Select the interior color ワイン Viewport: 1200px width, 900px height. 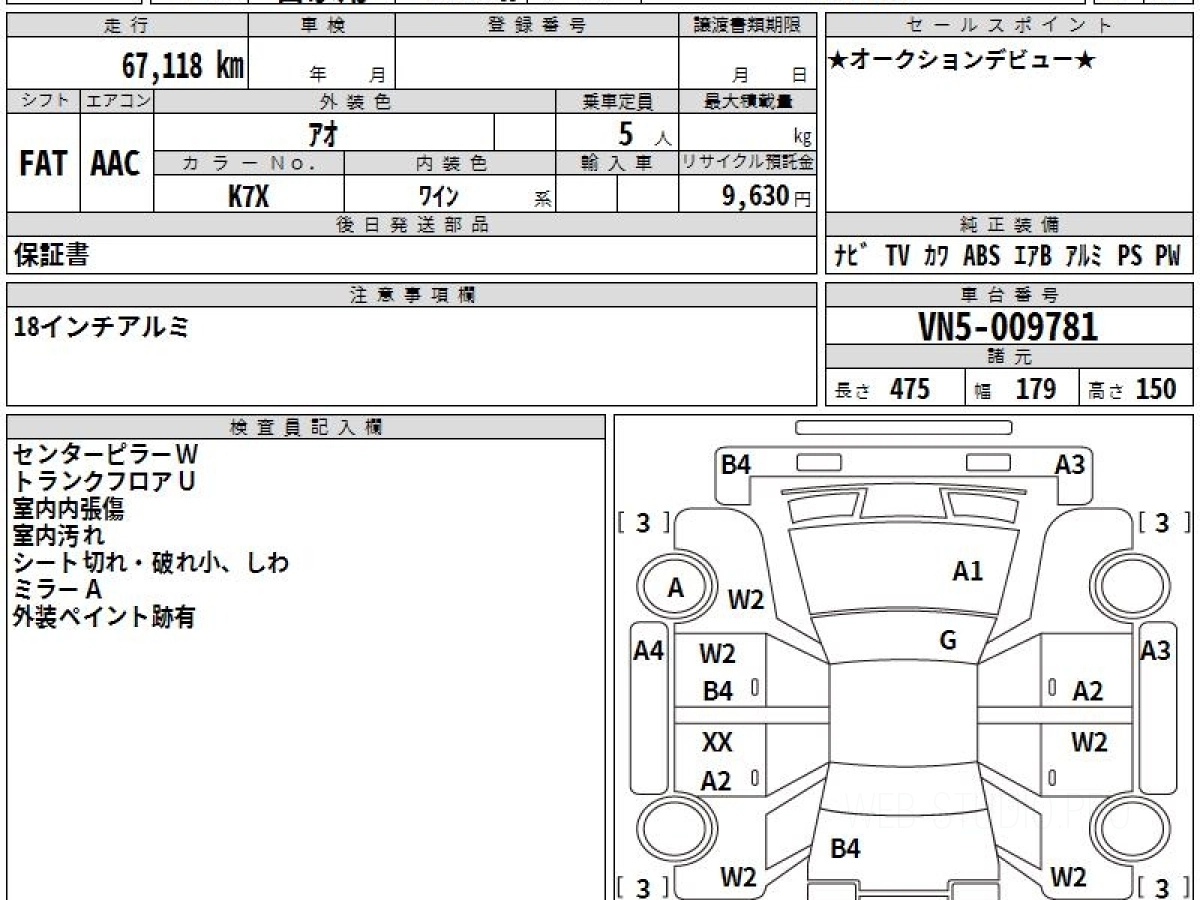(x=438, y=195)
